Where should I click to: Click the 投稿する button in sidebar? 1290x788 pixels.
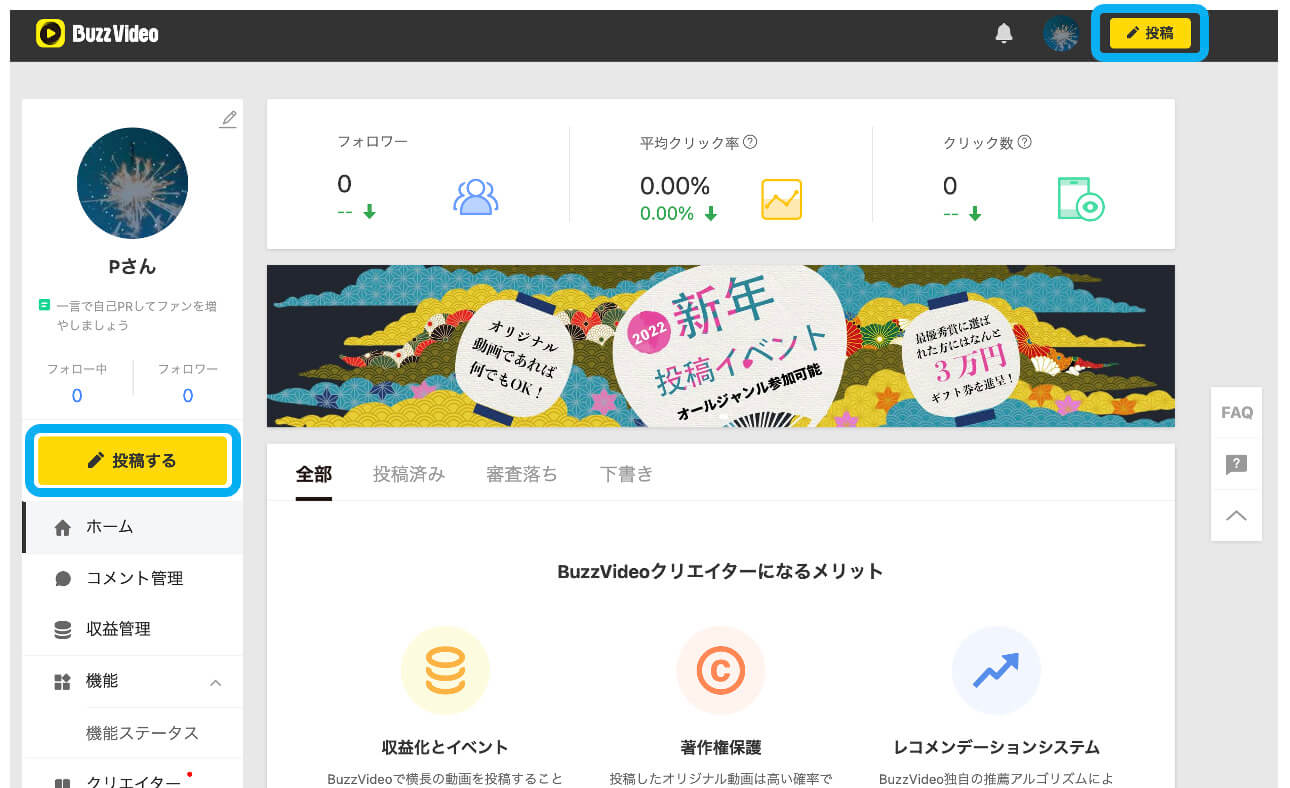[133, 460]
